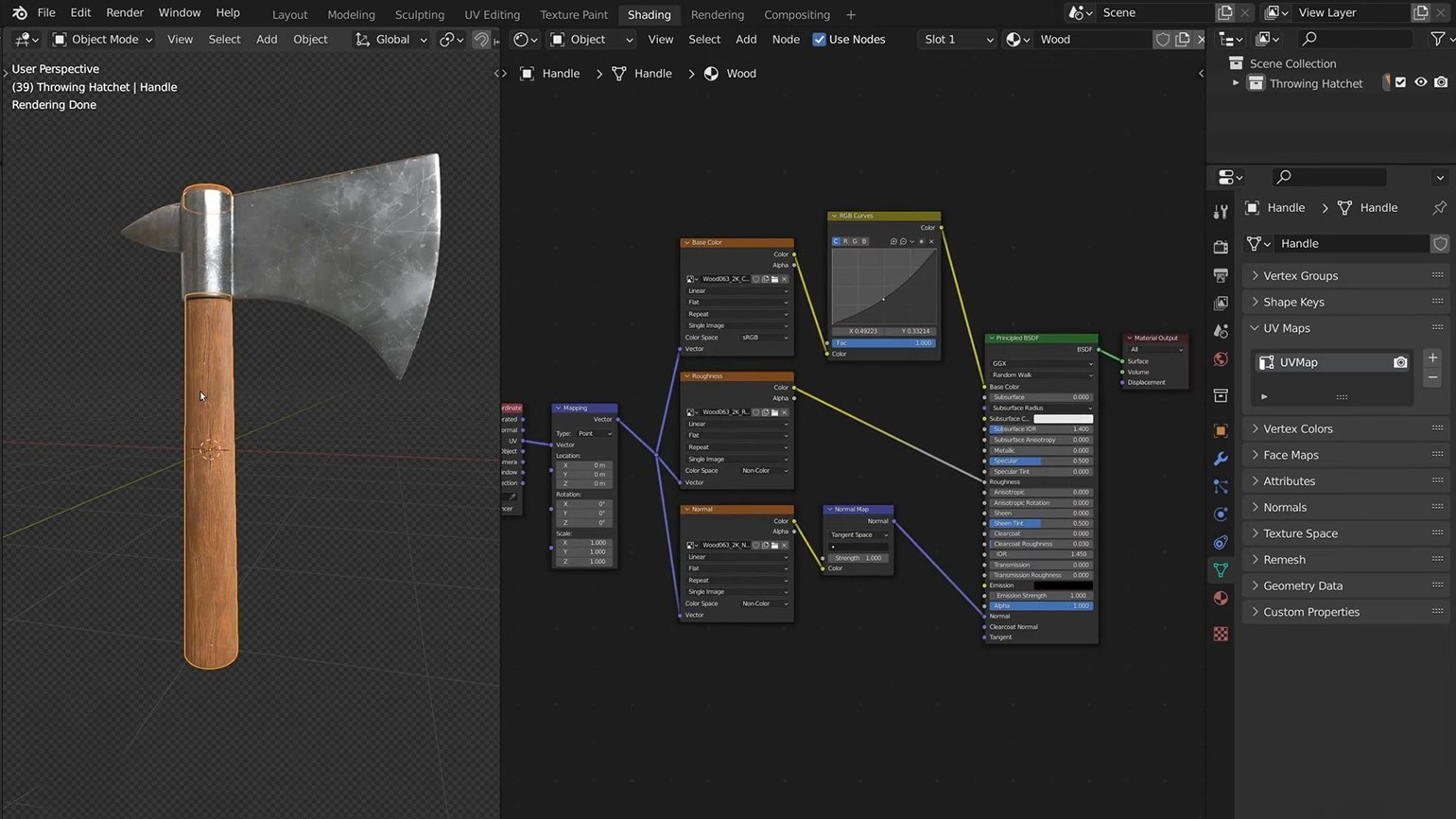1456x819 pixels.
Task: Open the Material properties tab
Action: pos(1221,598)
